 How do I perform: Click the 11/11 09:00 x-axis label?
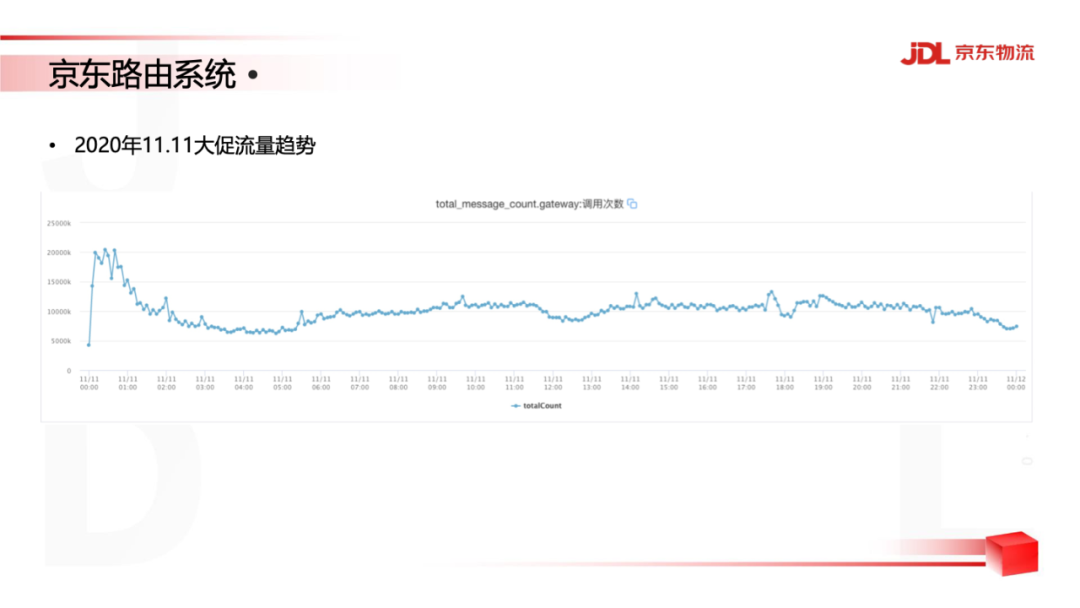[437, 384]
